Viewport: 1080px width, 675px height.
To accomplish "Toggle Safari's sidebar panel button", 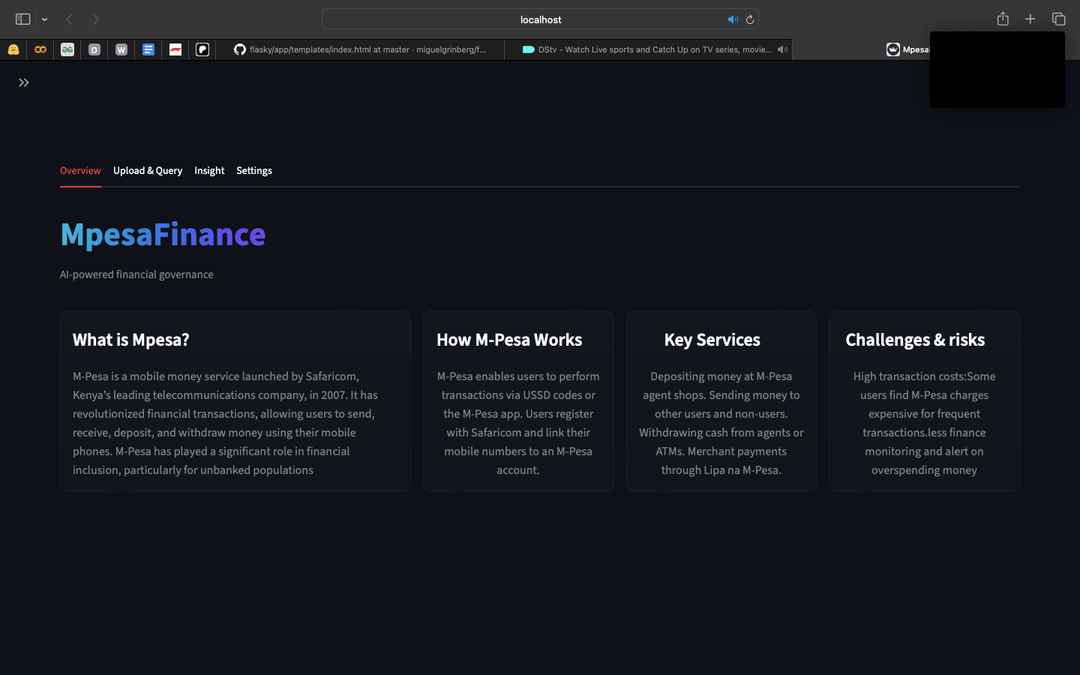I will [23, 19].
